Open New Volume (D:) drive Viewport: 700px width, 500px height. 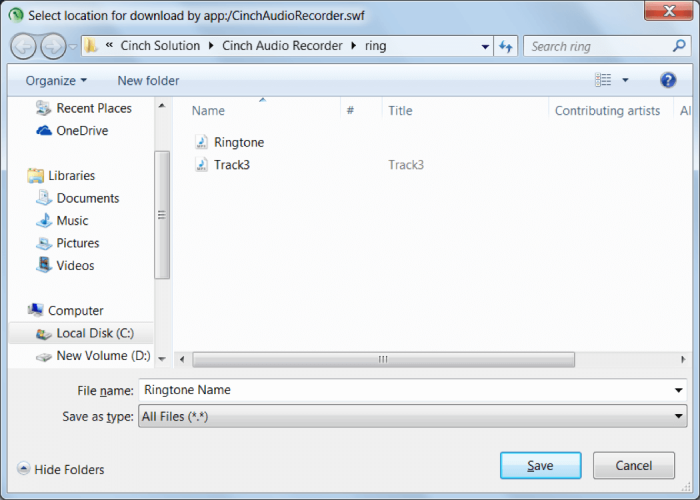point(102,355)
